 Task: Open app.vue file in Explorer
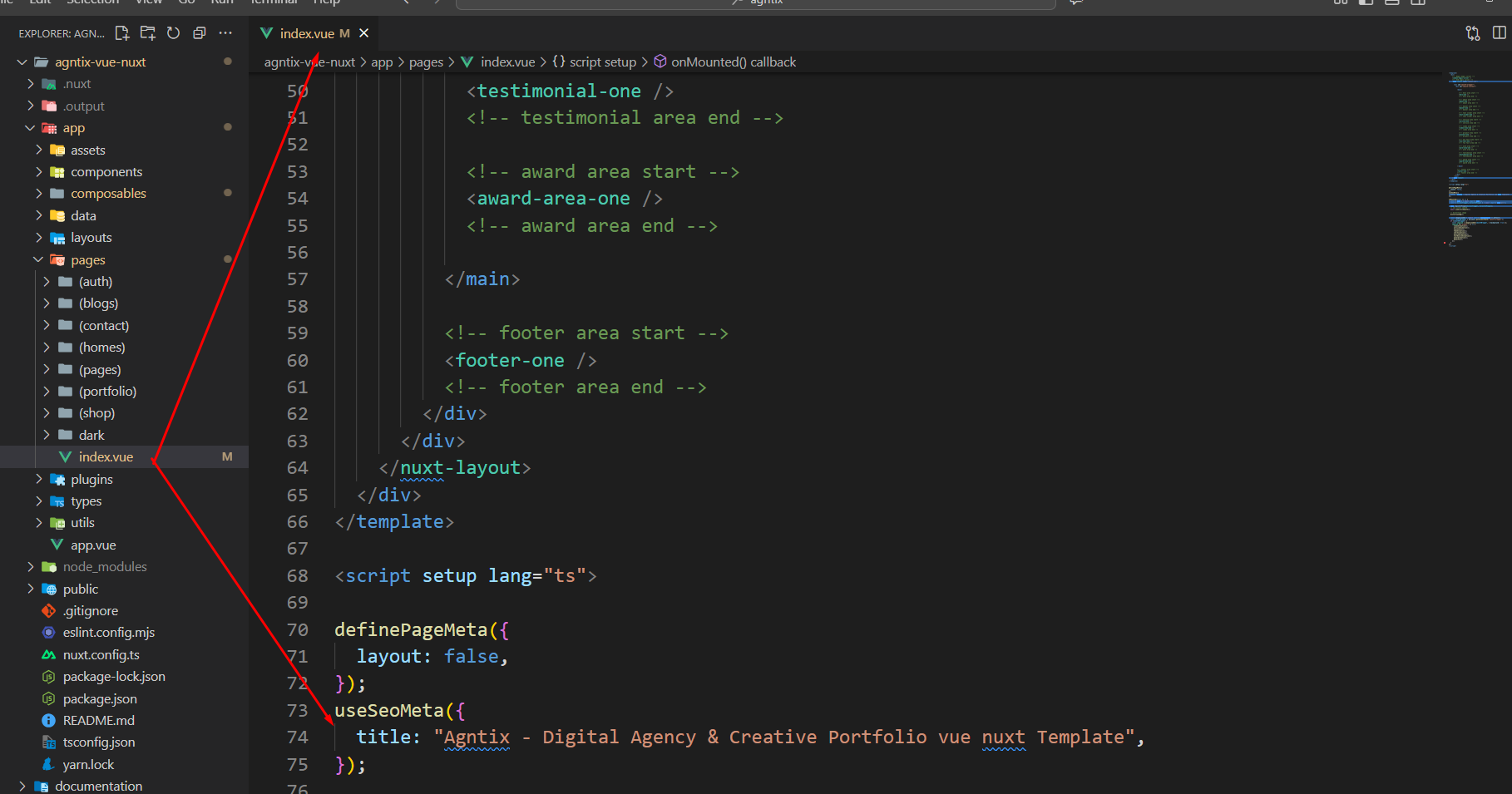tap(92, 545)
